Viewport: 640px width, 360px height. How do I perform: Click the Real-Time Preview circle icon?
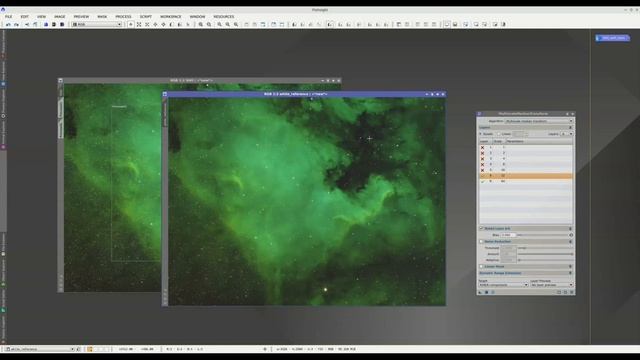[493, 292]
